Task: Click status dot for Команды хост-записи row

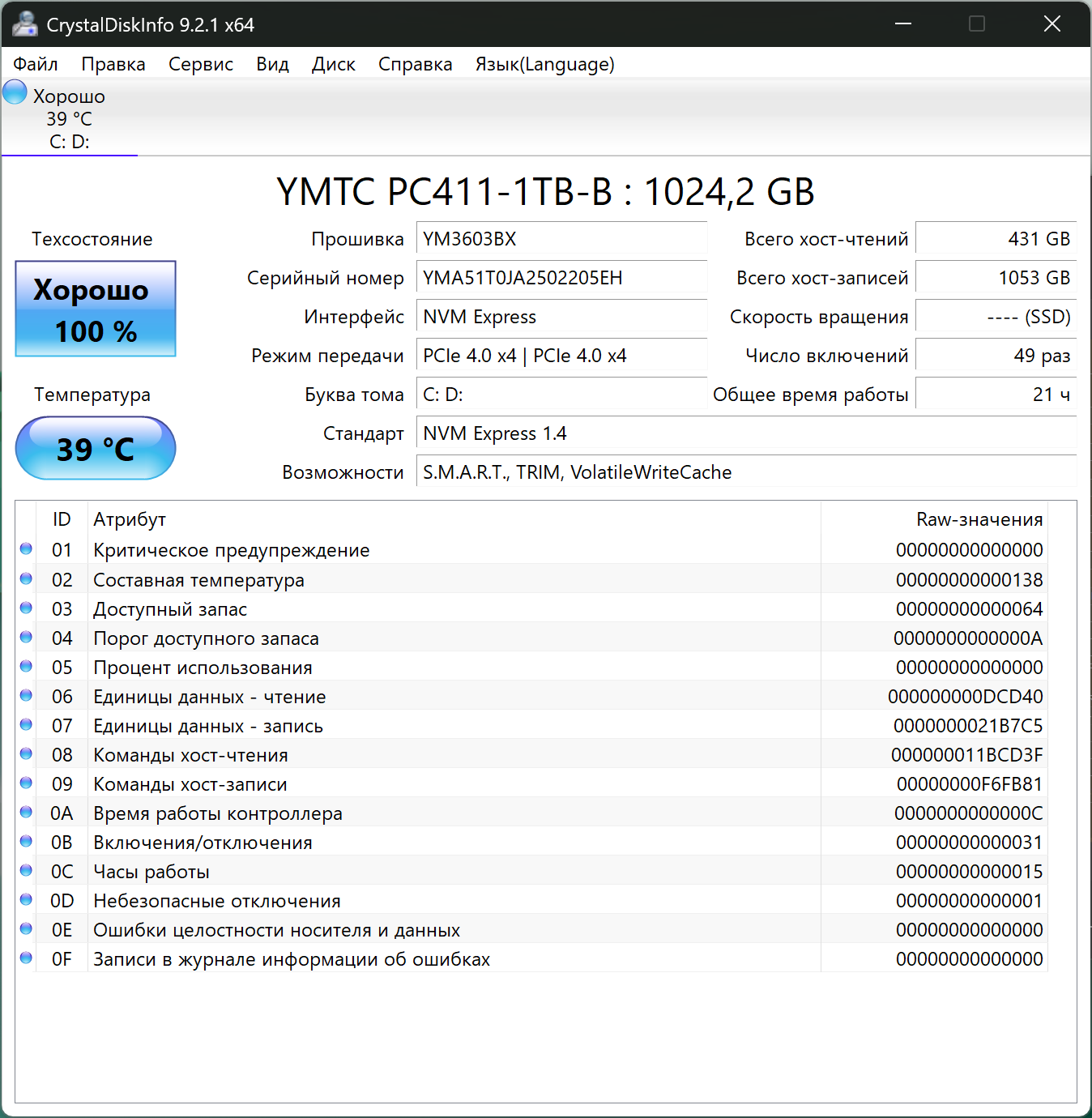Action: 26,783
